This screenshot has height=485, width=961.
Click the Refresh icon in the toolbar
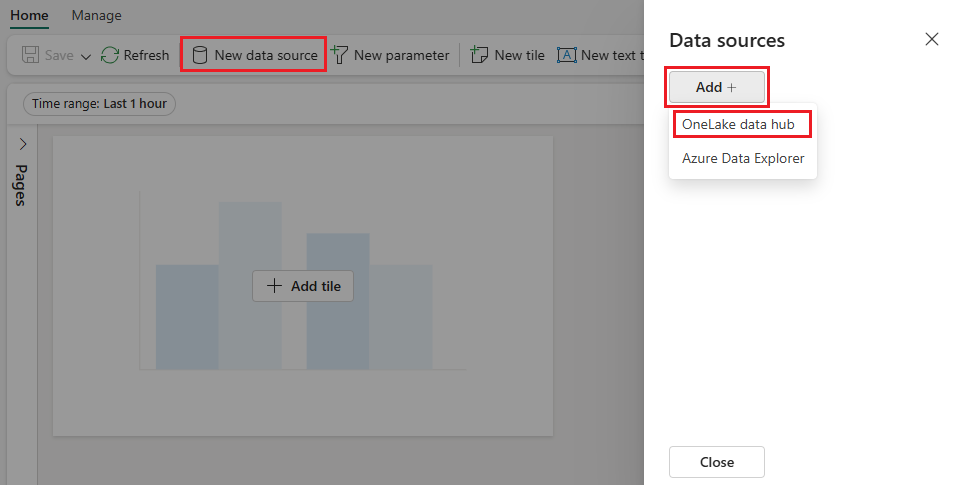pyautogui.click(x=110, y=55)
